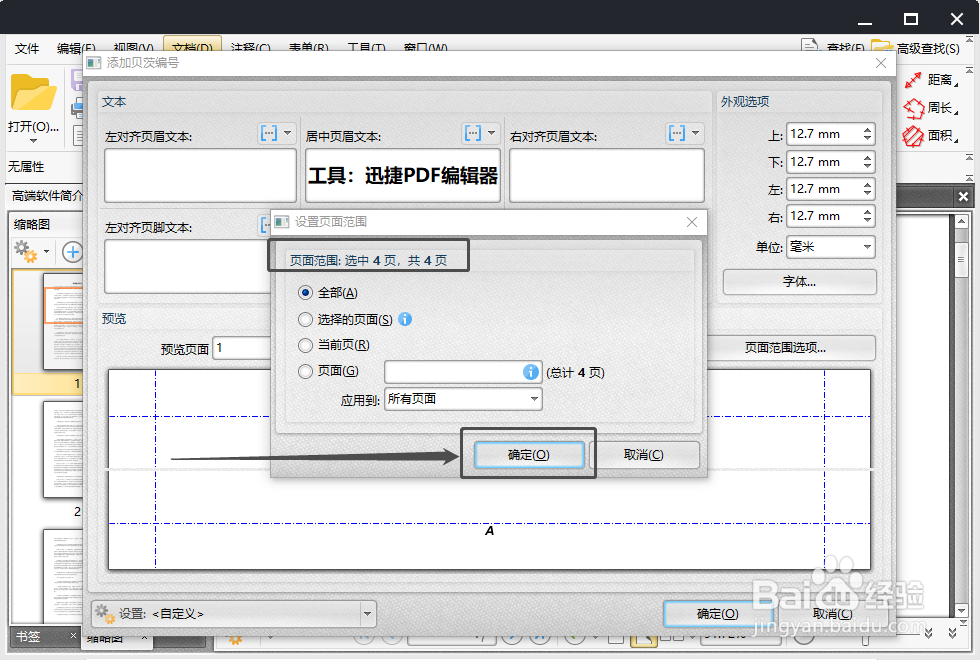Open the 单位 毫米 unit dropdown

[x=831, y=247]
